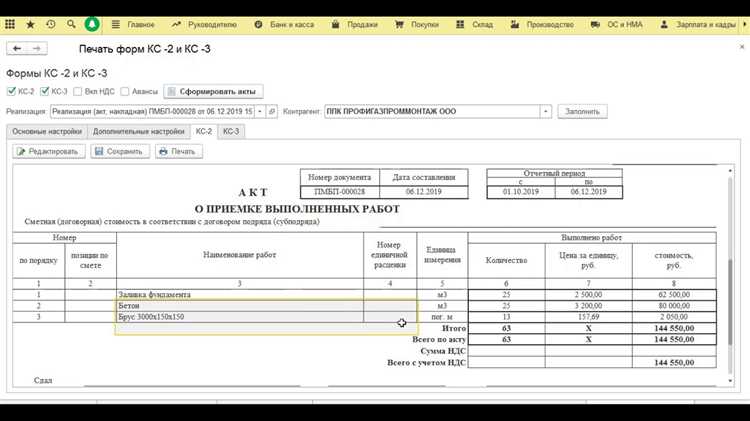750x421 pixels.
Task: Open the sections grid menu icon
Action: (x=10, y=24)
